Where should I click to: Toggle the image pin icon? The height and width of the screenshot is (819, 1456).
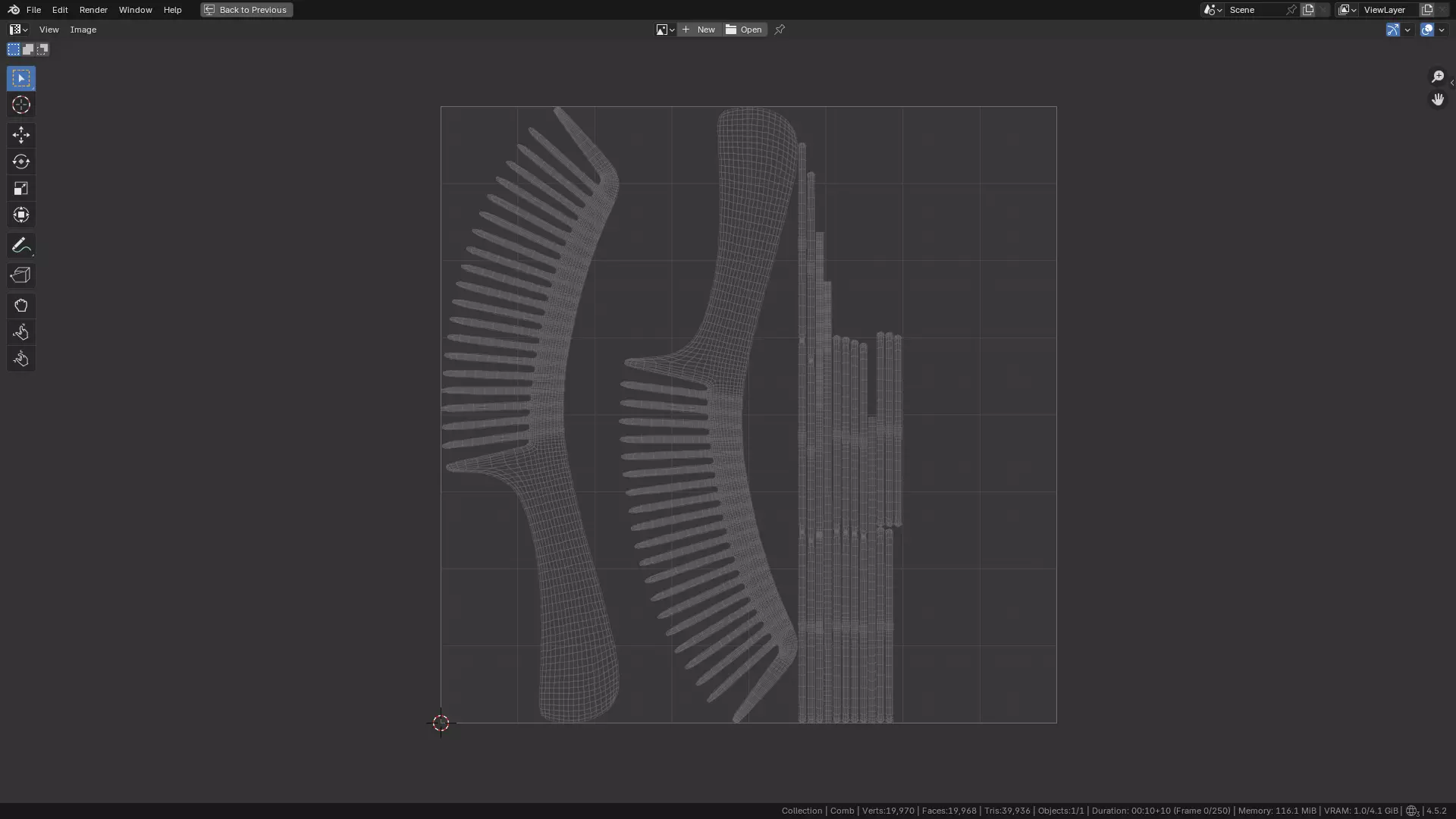(x=780, y=30)
